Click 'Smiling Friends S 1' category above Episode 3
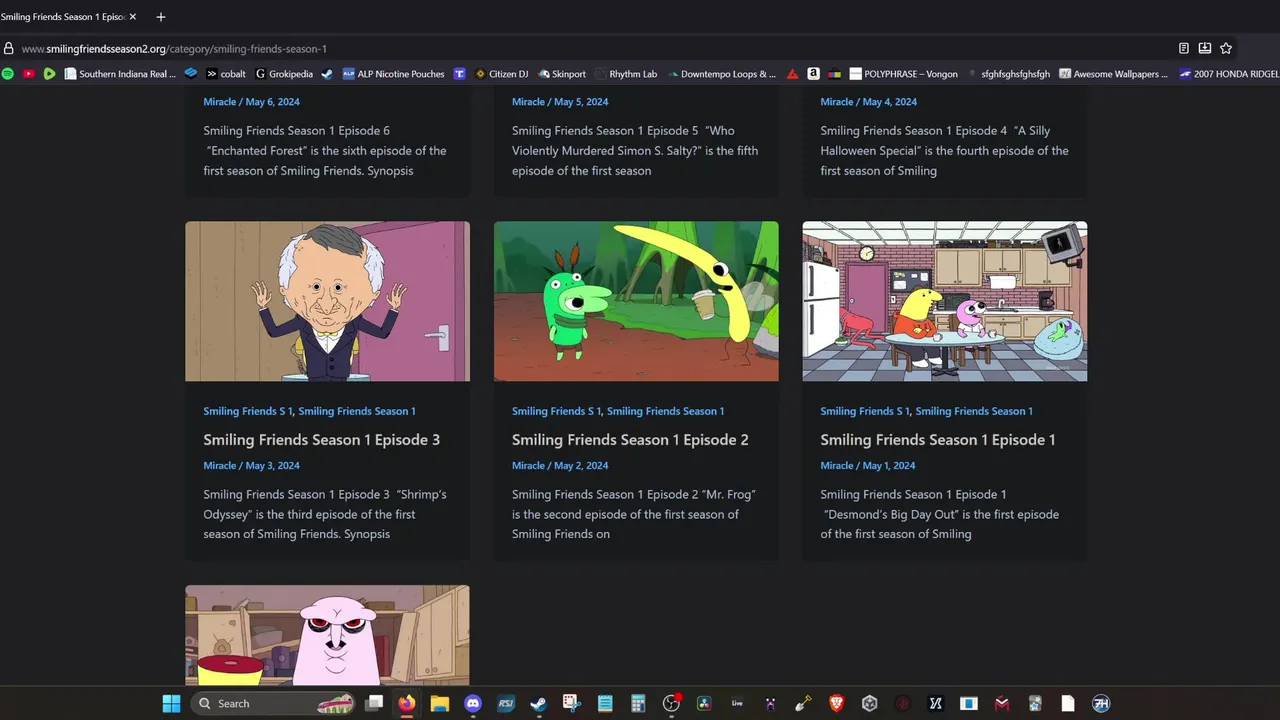Image resolution: width=1280 pixels, height=720 pixels. [248, 411]
